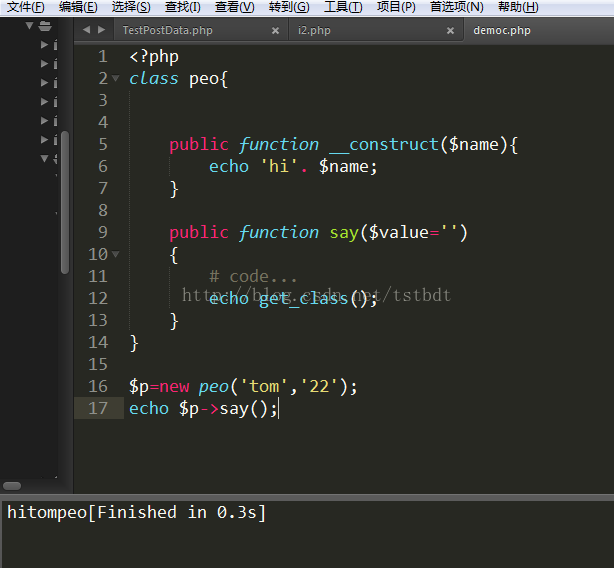Click the 'class' keyword on line 2
This screenshot has width=614, height=568.
[x=154, y=79]
